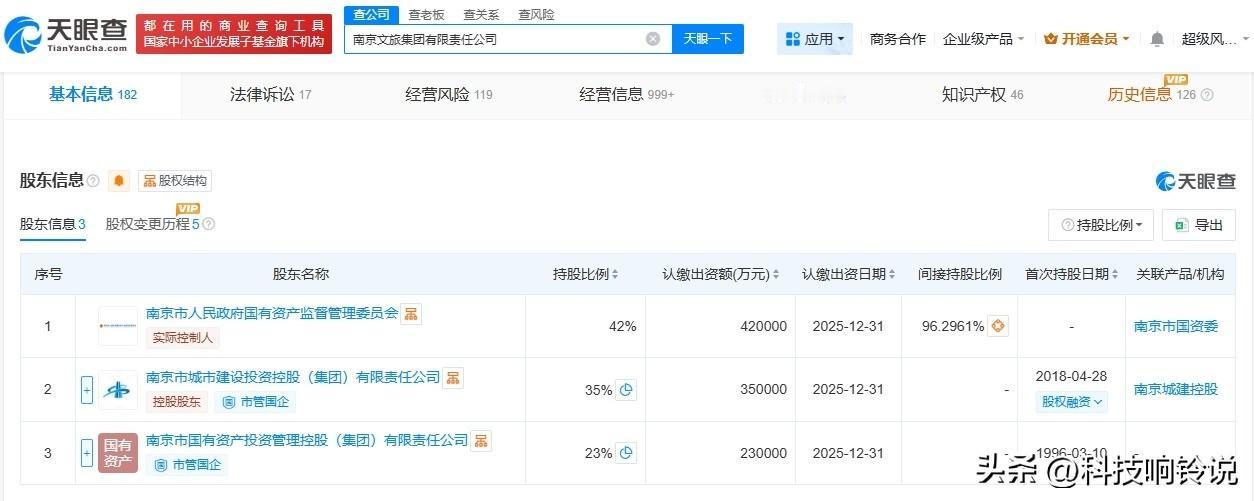This screenshot has height=501, width=1254.
Task: Click the 市管国企 tag in row 3
Action: (x=186, y=465)
